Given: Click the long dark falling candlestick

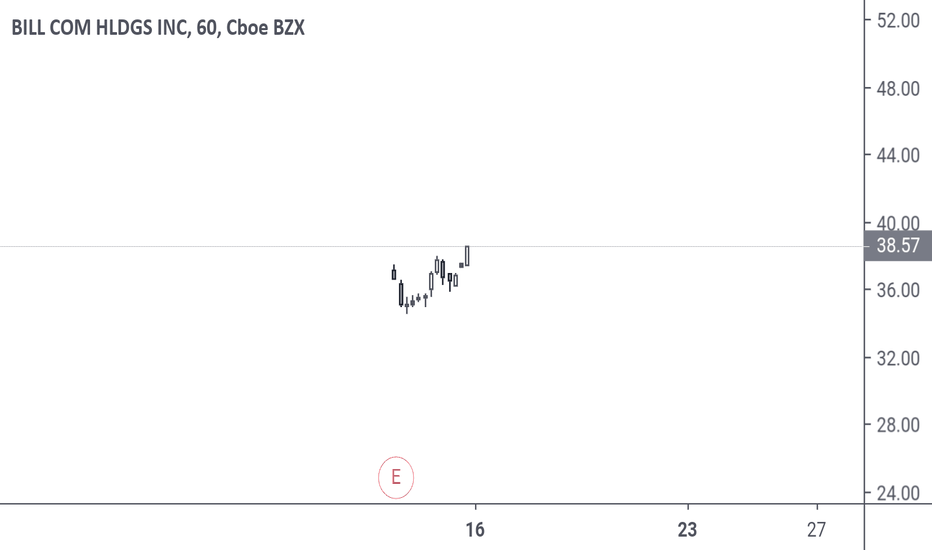Looking at the screenshot, I should click(401, 294).
